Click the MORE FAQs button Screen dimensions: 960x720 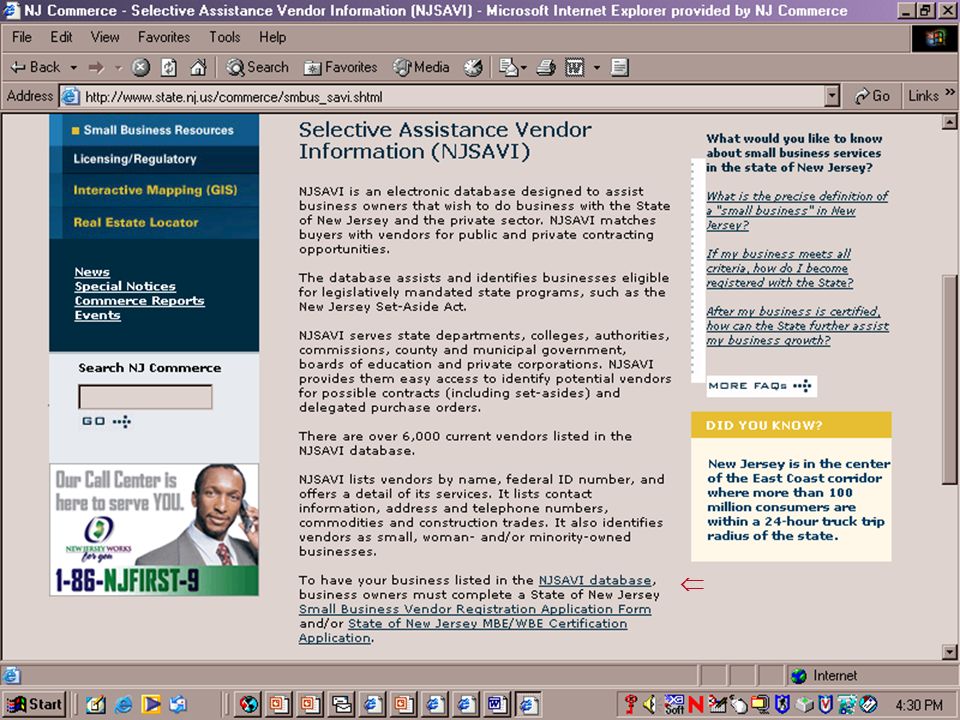(760, 386)
